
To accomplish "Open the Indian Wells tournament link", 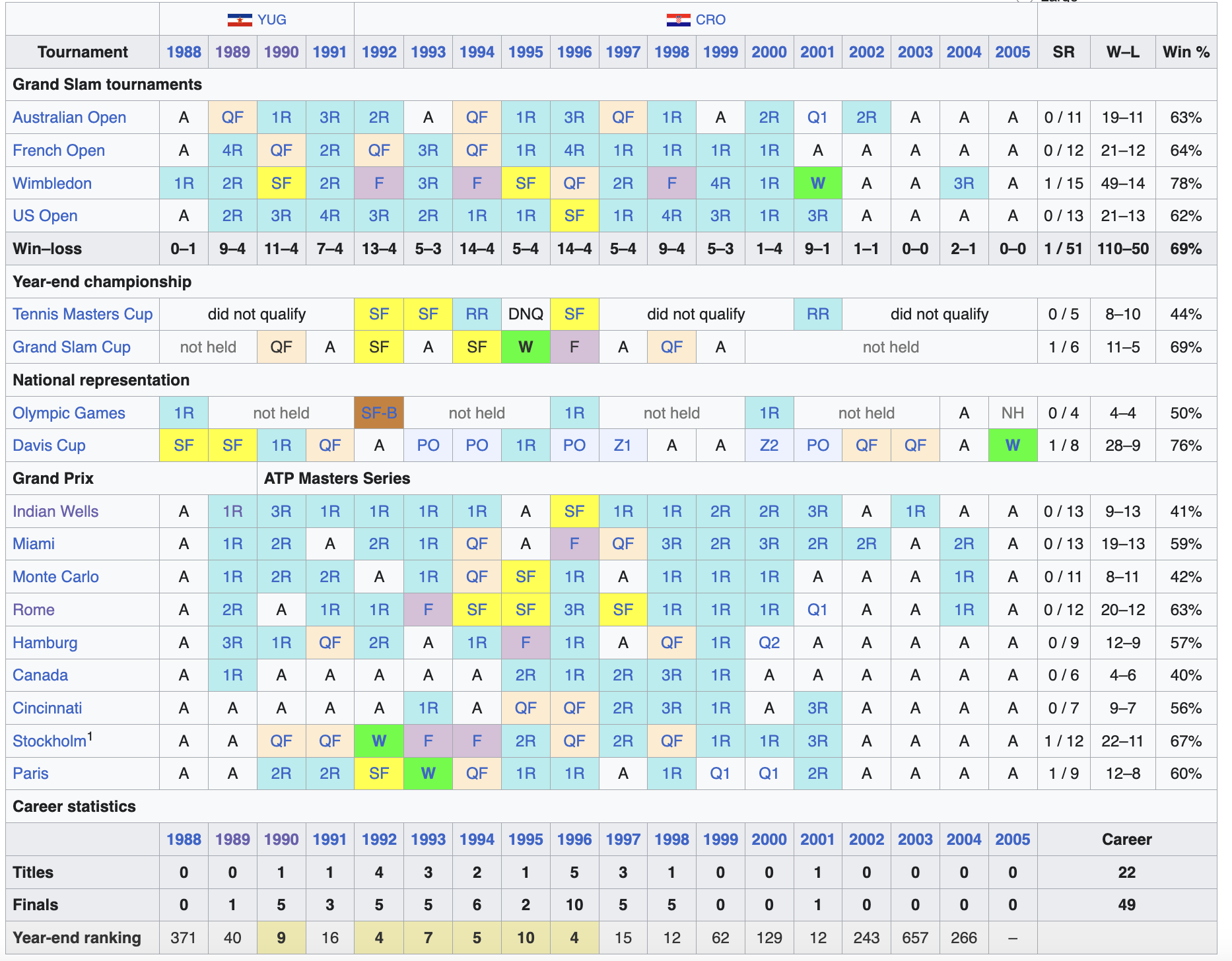I will tap(55, 512).
